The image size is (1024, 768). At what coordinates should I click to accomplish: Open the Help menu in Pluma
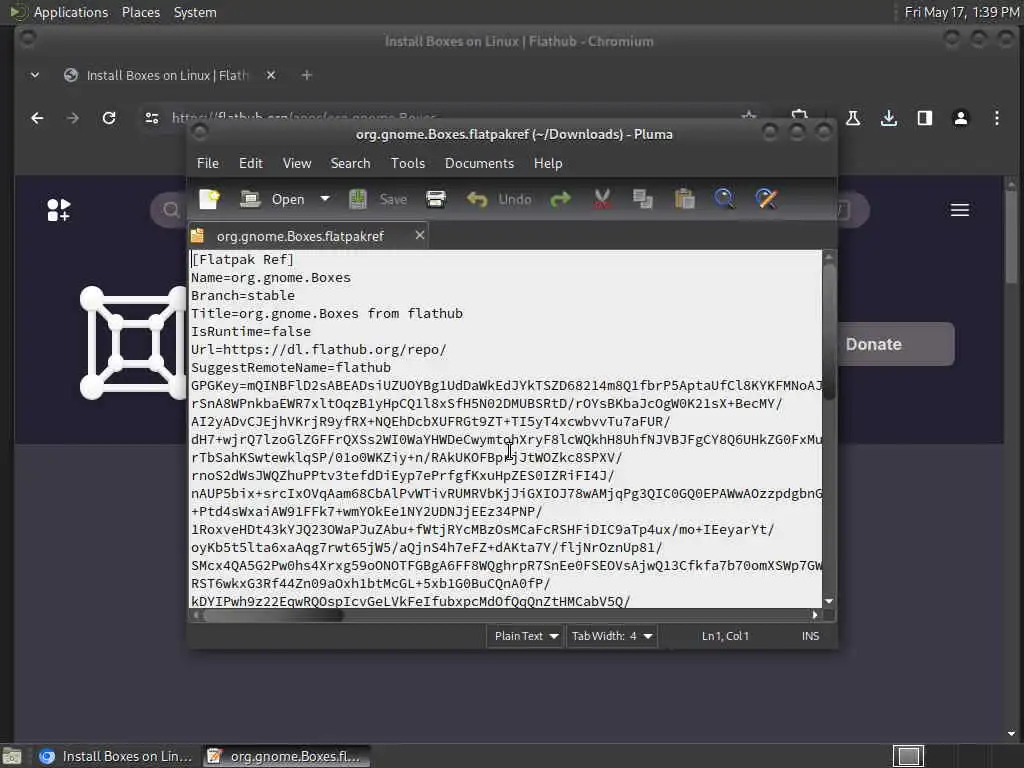548,163
